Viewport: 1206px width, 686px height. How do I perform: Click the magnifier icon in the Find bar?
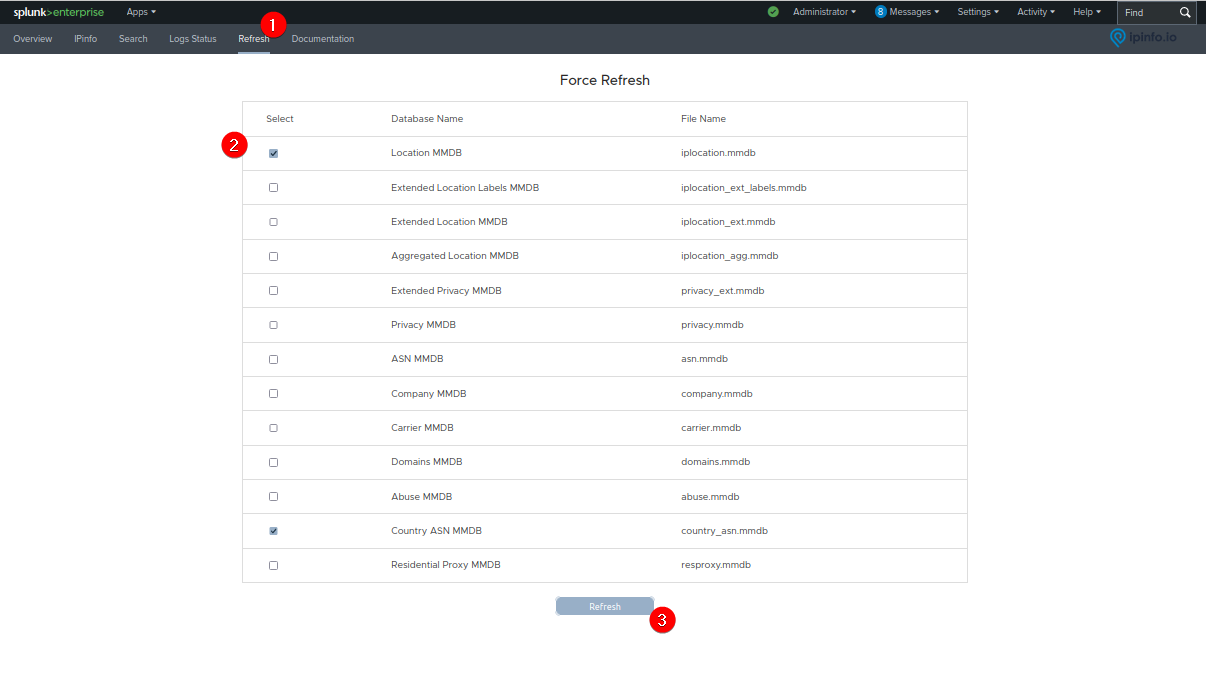[x=1184, y=13]
